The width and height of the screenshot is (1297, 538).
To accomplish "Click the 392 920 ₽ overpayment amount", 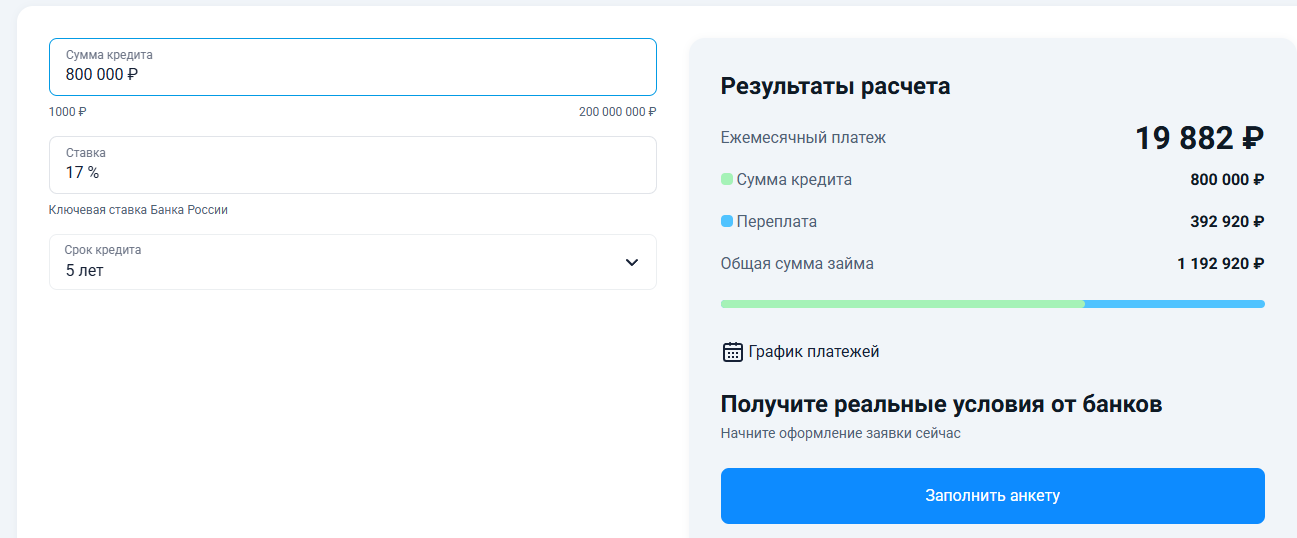I will click(x=1226, y=222).
